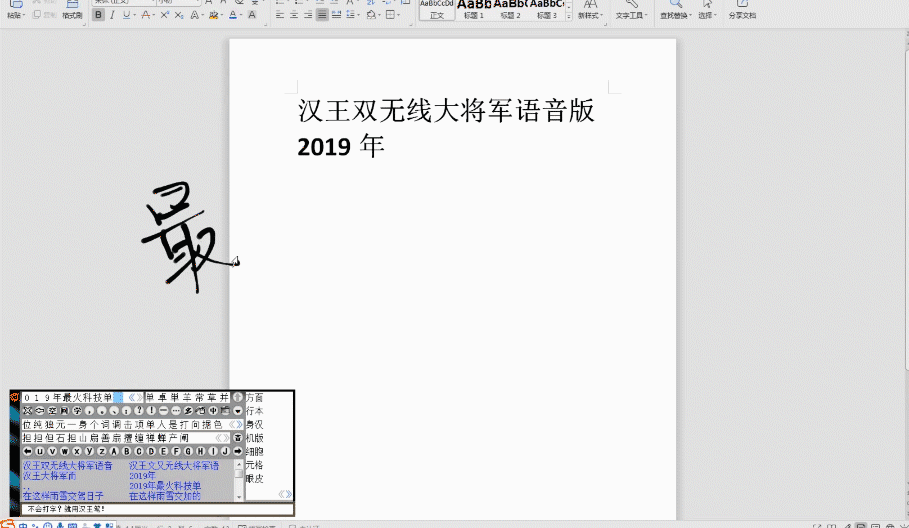Show next letters with right arrow key
This screenshot has width=909, height=528.
238,451
